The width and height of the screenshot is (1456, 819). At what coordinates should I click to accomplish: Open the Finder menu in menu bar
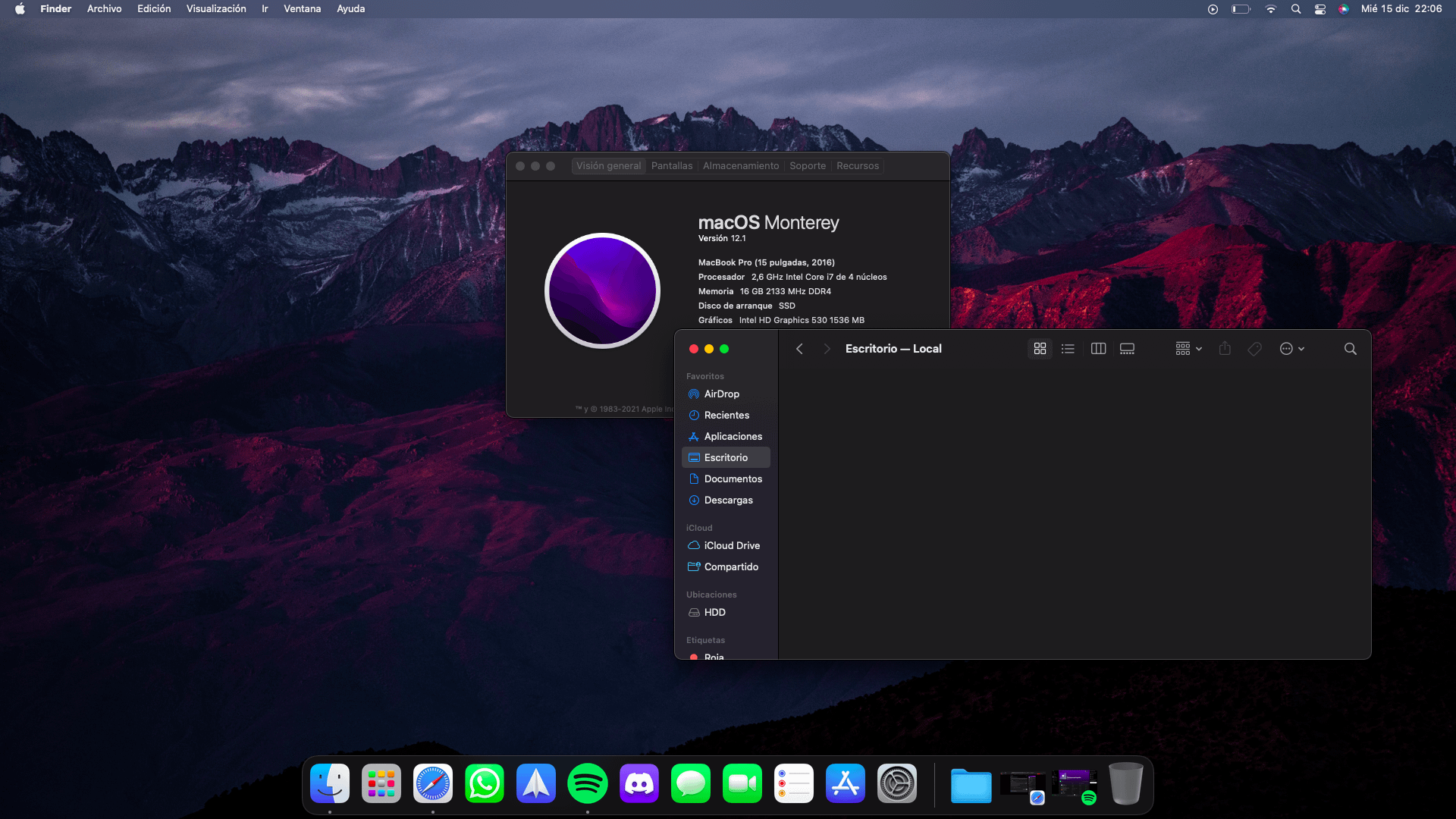55,9
